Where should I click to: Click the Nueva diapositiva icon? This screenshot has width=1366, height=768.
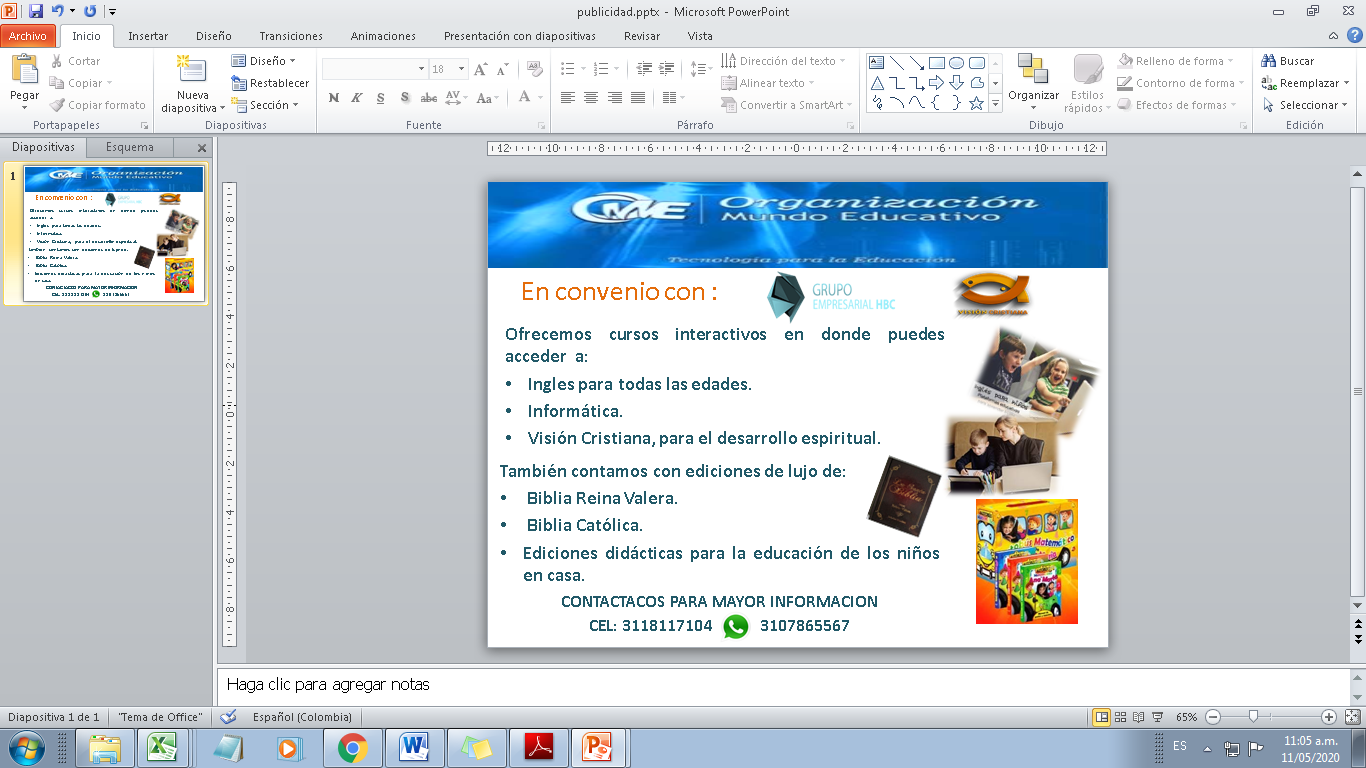190,72
